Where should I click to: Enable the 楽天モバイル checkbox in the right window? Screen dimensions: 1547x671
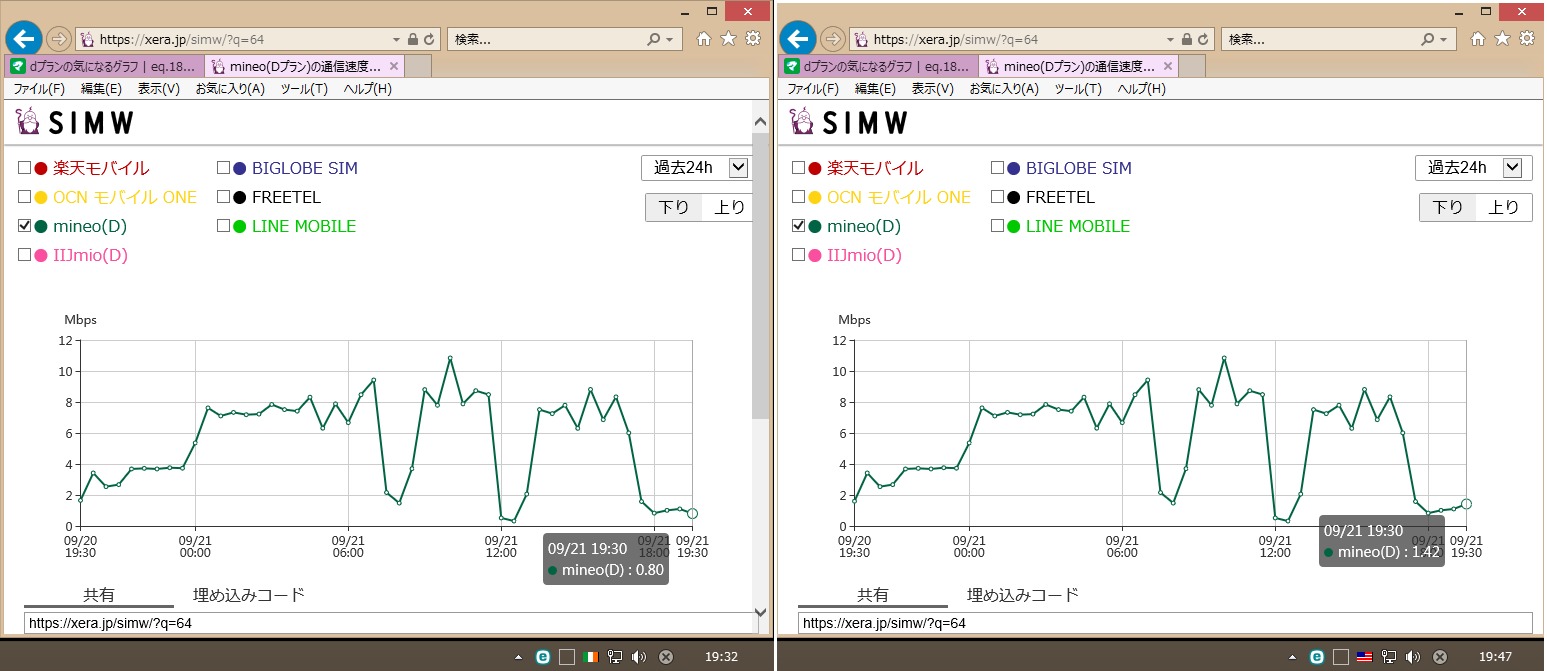click(799, 168)
